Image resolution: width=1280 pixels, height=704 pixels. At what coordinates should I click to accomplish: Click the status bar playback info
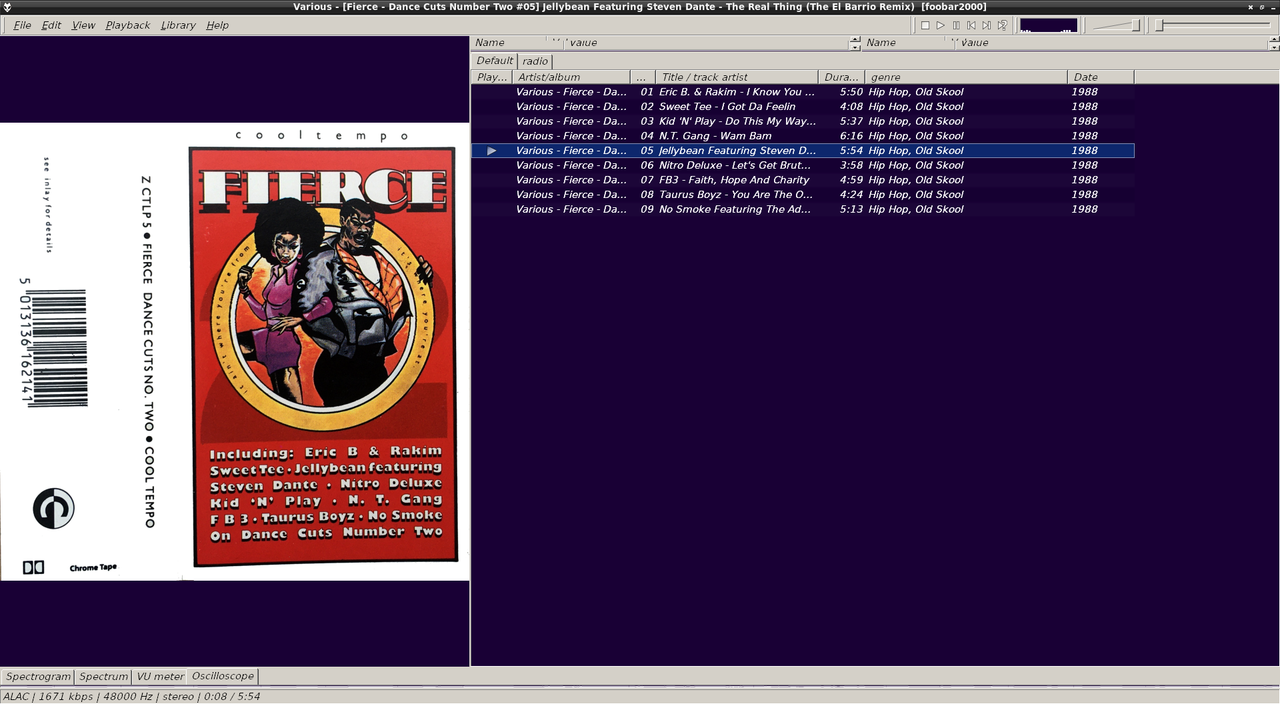[132, 696]
